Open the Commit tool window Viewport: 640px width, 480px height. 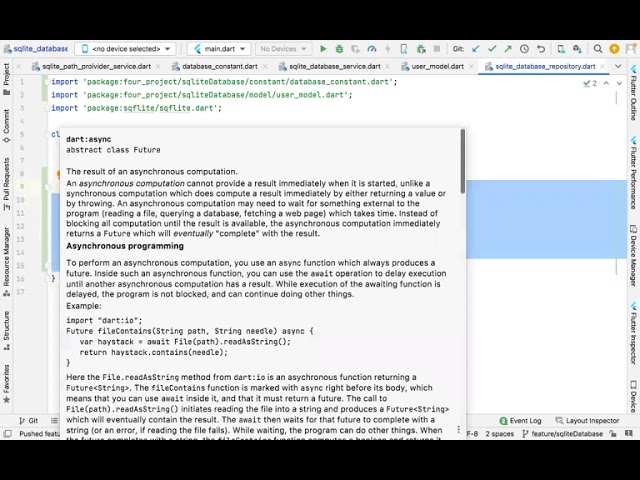coord(7,126)
